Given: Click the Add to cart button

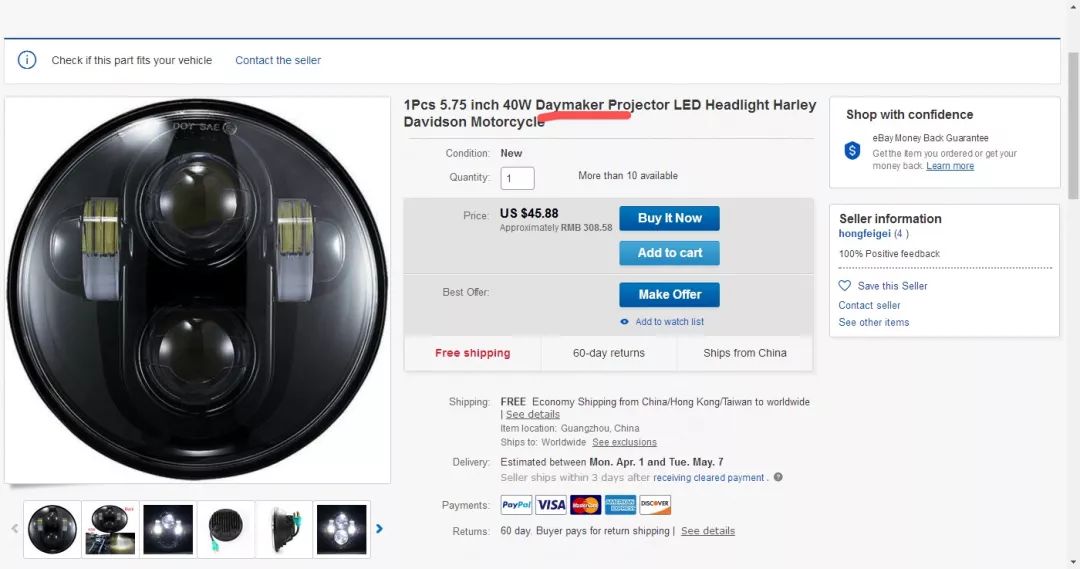Looking at the screenshot, I should (x=669, y=253).
